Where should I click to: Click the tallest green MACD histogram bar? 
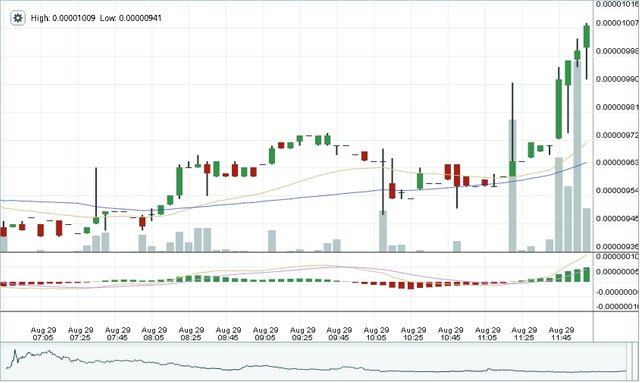click(587, 274)
